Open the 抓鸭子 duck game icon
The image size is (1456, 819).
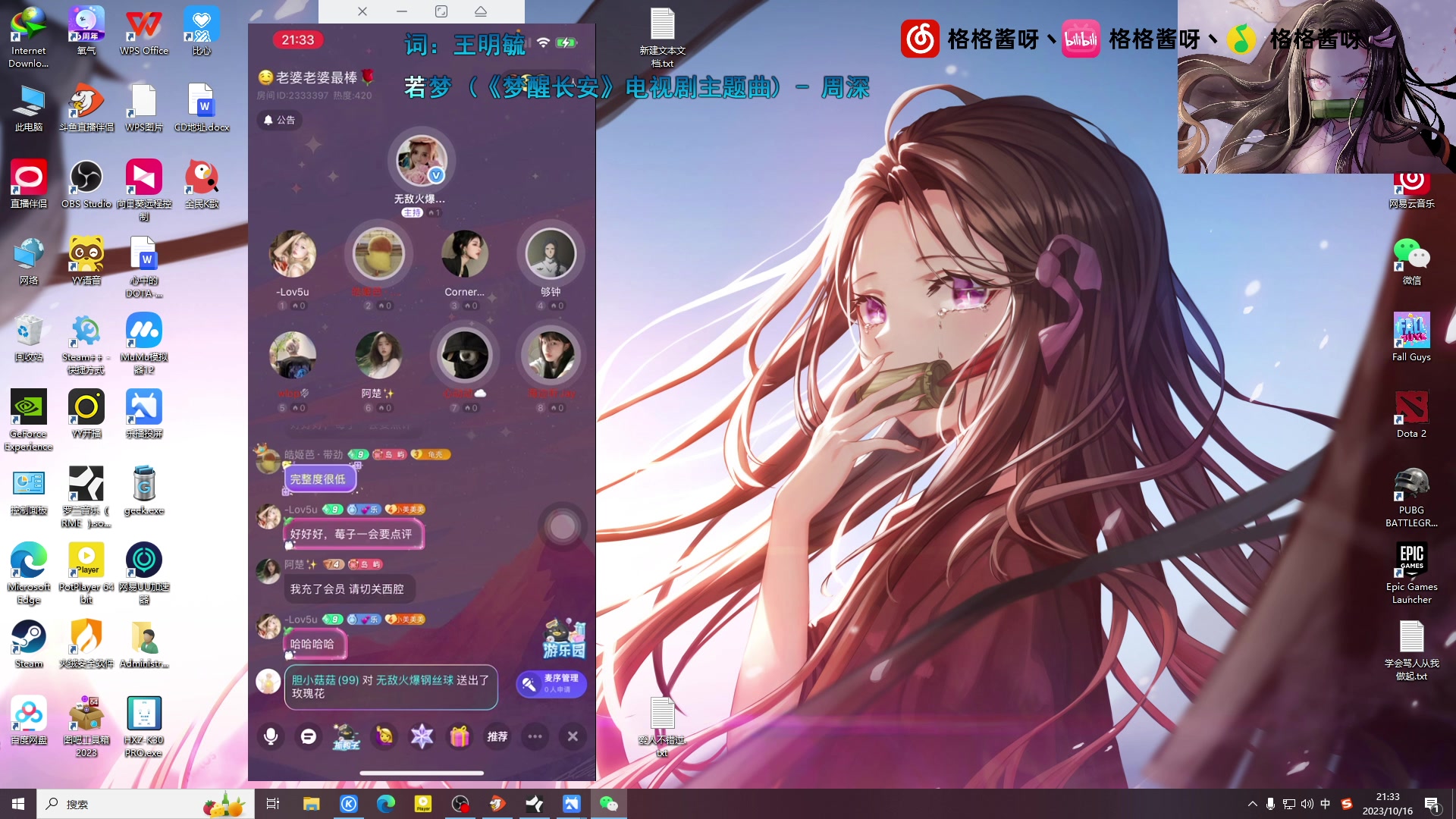pos(347,736)
